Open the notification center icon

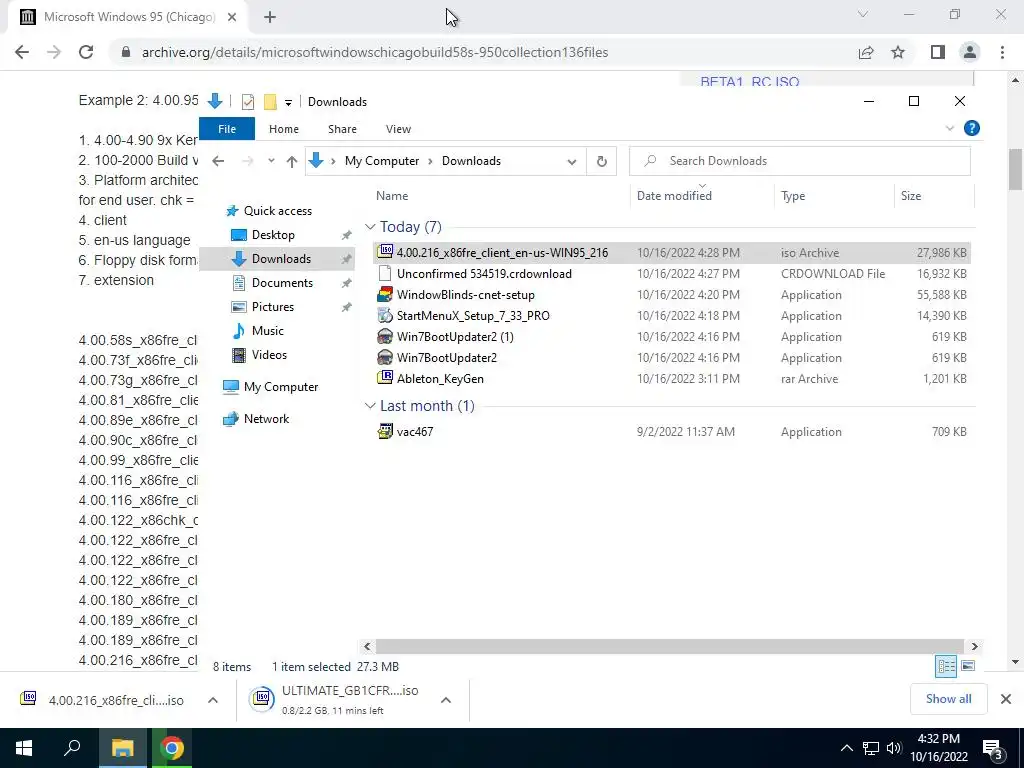pyautogui.click(x=993, y=749)
